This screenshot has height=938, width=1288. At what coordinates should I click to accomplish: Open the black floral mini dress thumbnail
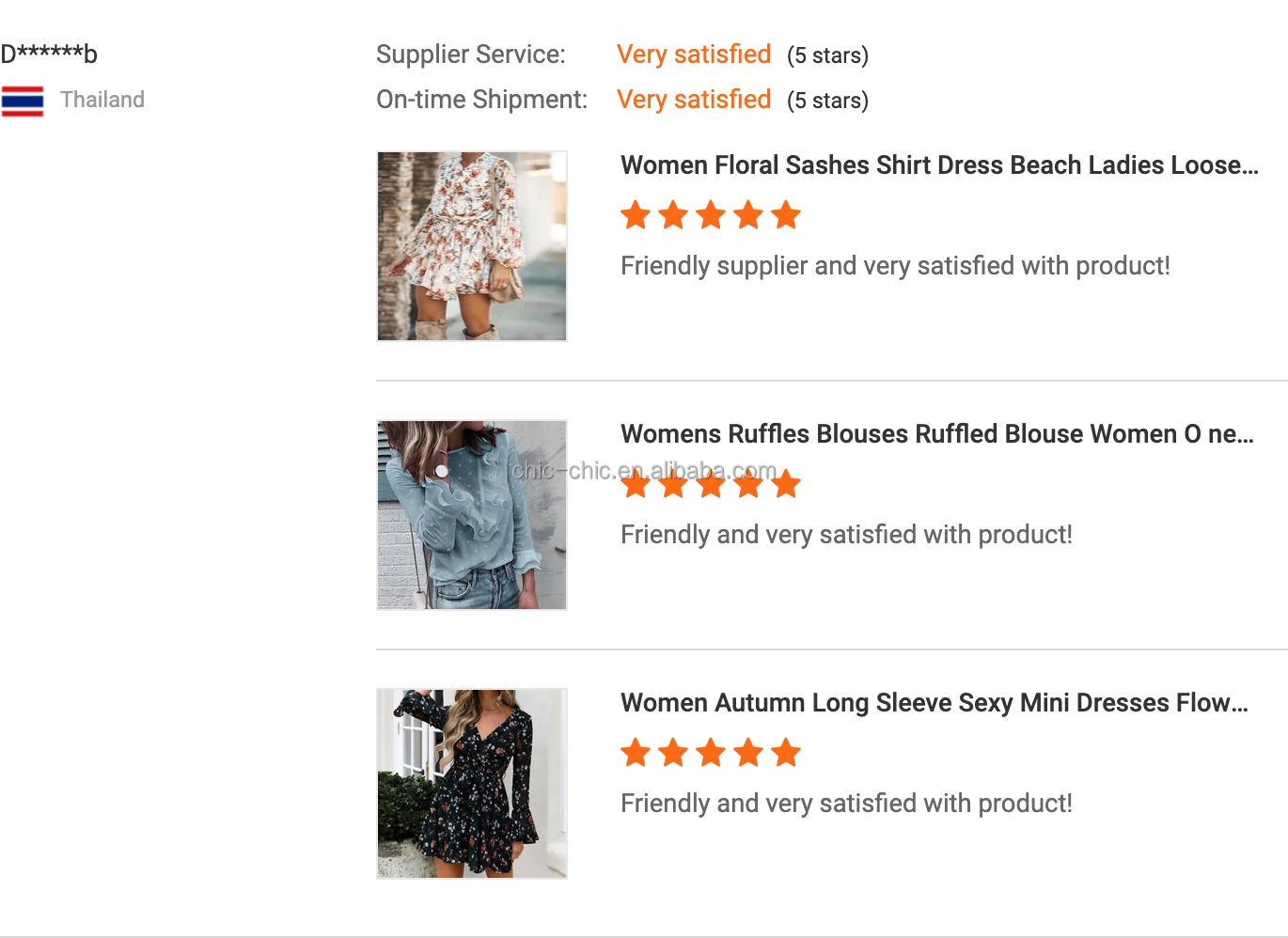pyautogui.click(x=472, y=784)
